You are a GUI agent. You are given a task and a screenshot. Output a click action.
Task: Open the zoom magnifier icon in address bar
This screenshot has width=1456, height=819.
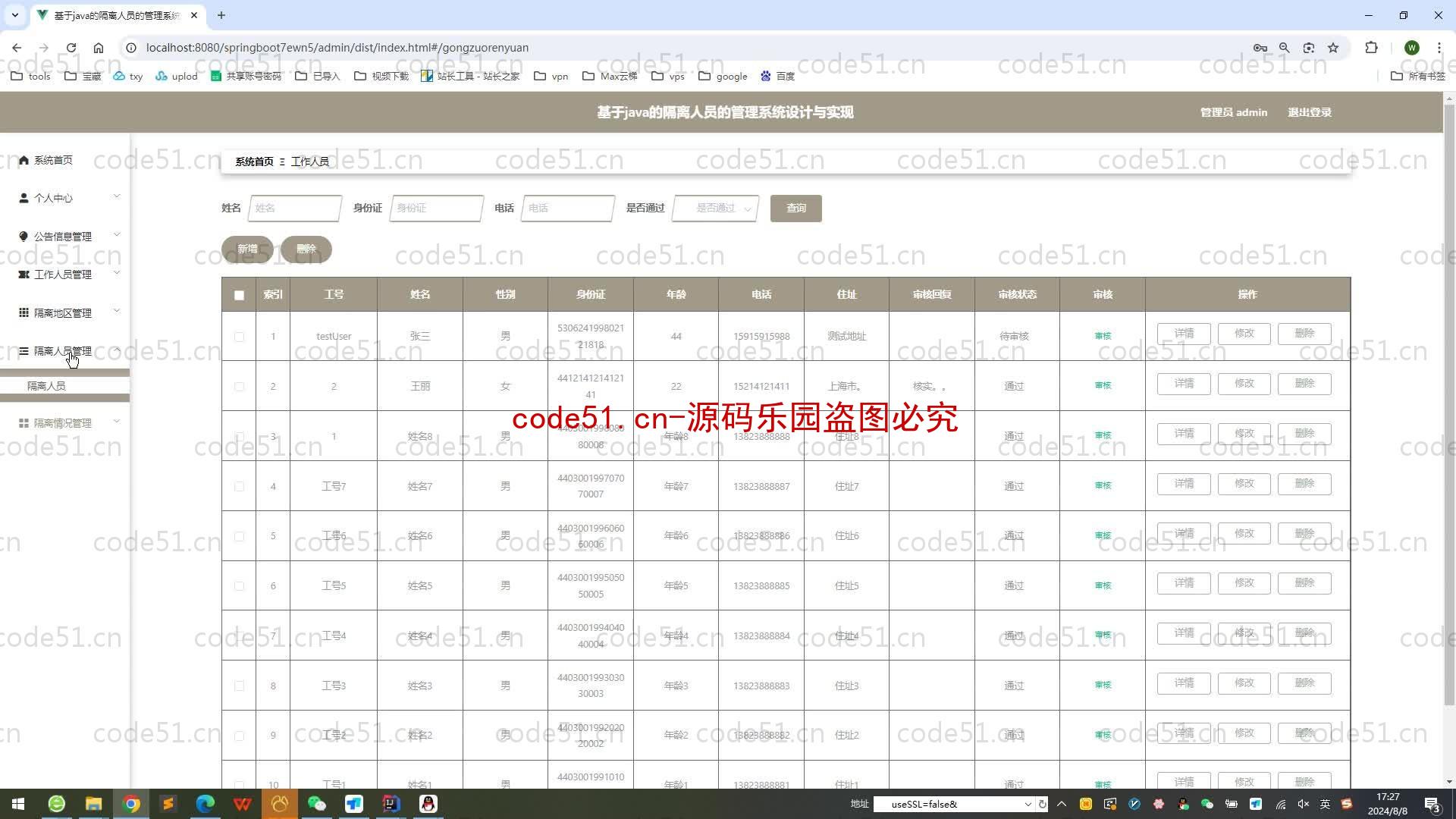coord(1284,47)
